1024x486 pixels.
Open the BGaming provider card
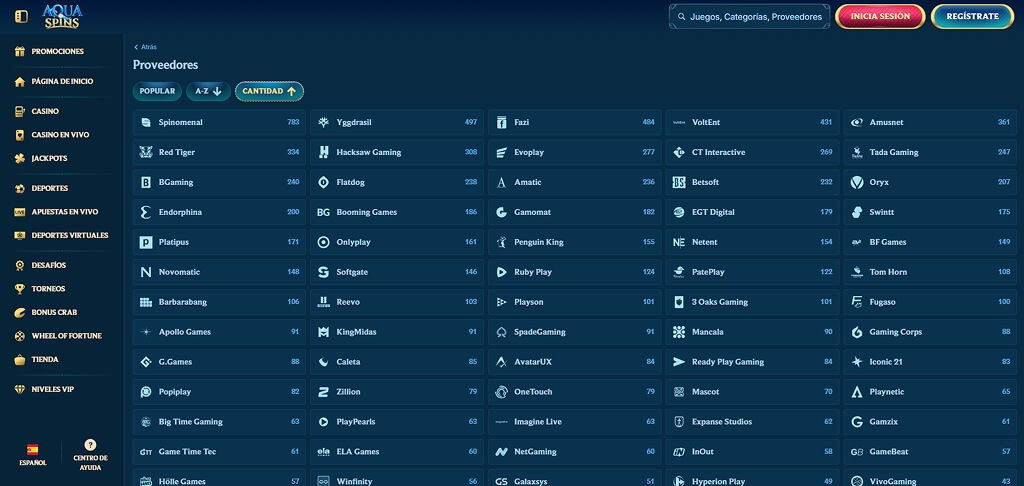[219, 183]
